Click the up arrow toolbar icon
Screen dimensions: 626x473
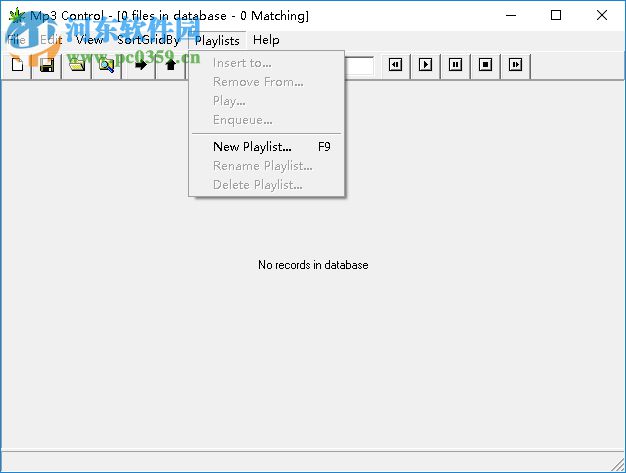pos(170,65)
